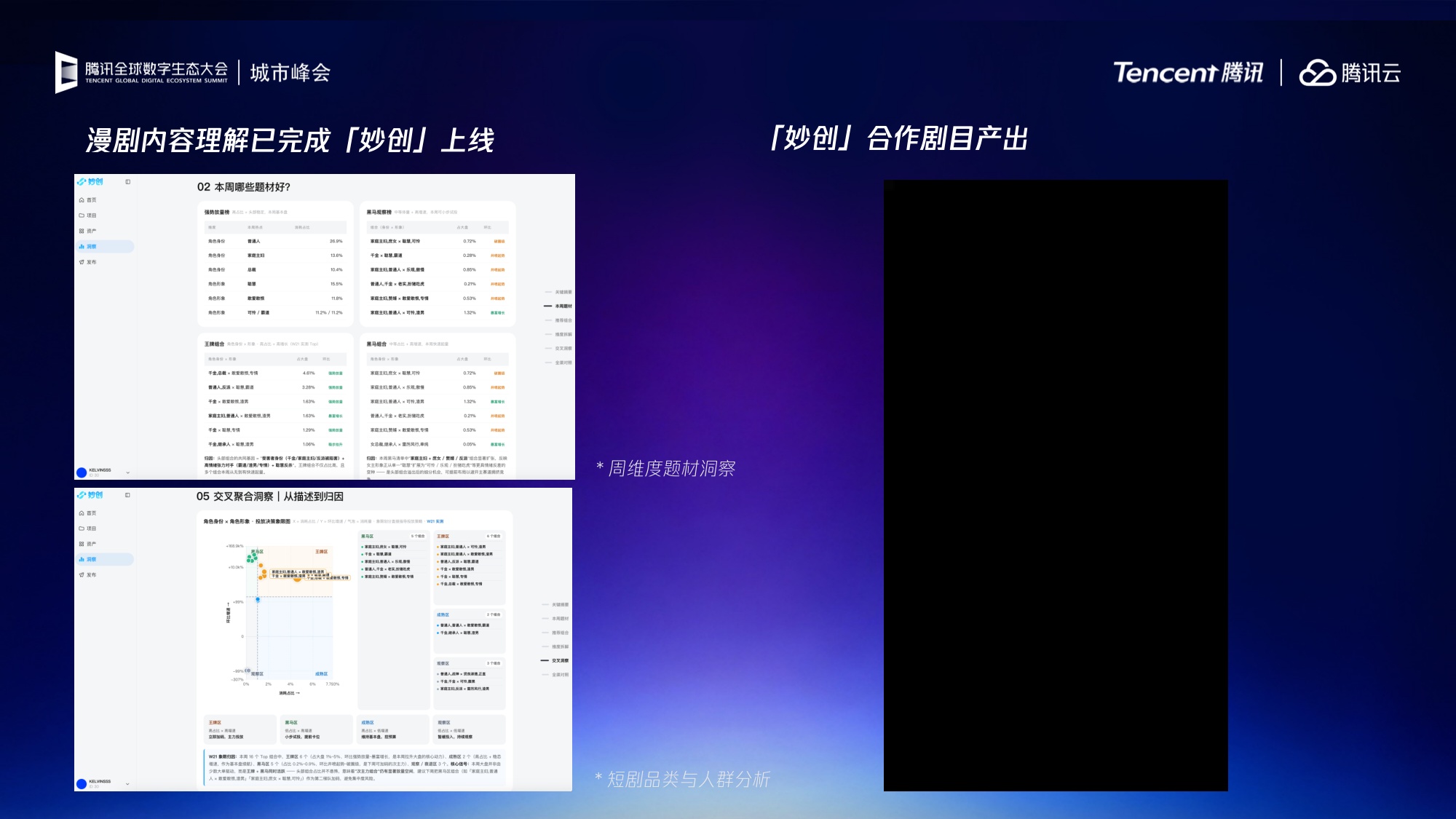Open 发布 publish in the top screenshot sidebar

pos(87,262)
